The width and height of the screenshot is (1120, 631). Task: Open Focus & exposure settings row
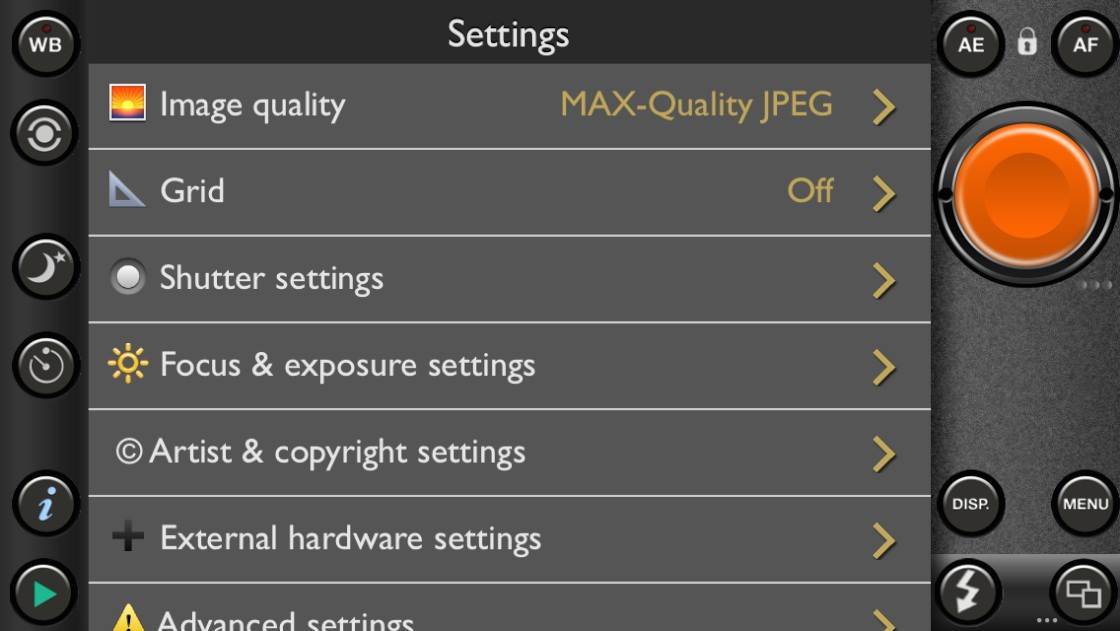click(509, 366)
